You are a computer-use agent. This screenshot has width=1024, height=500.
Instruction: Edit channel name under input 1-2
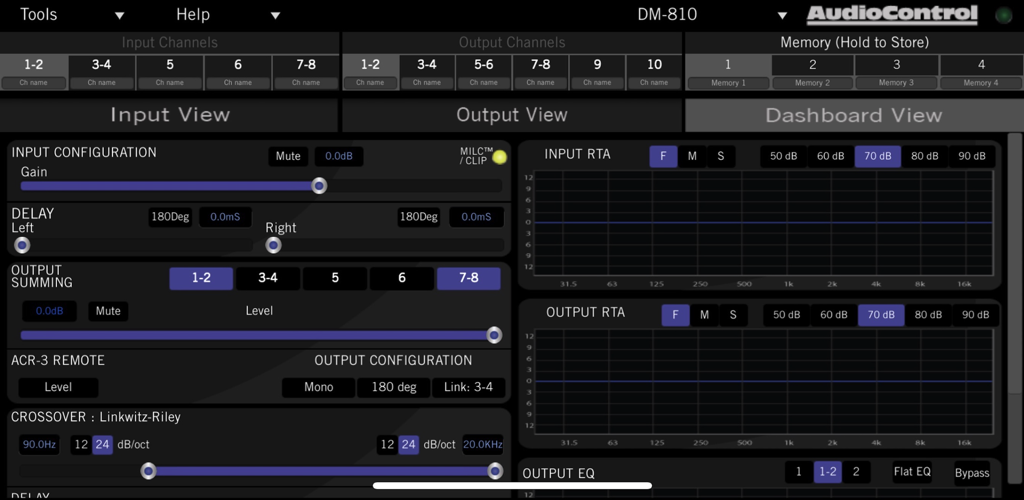pos(33,83)
